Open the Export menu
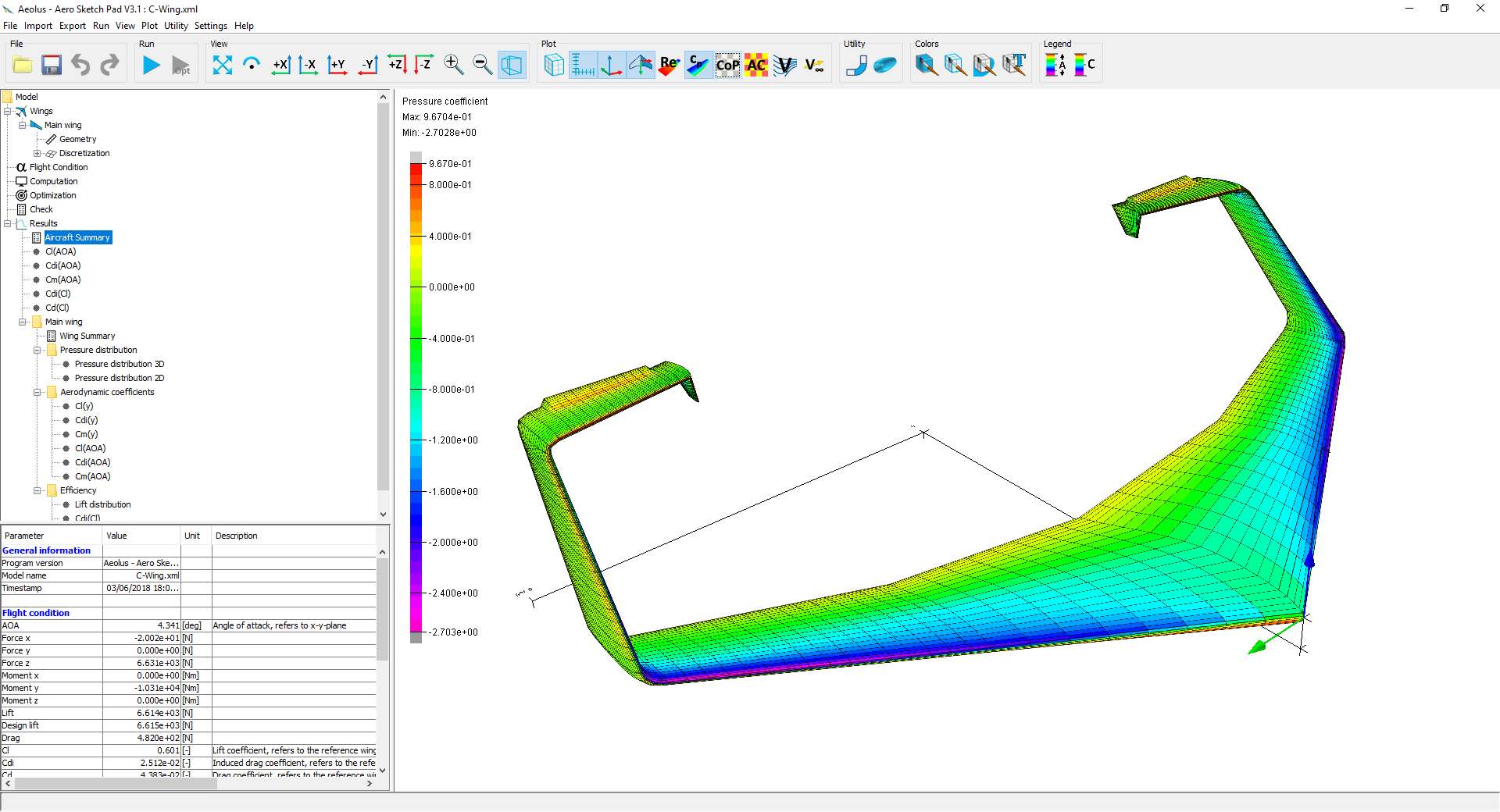Viewport: 1500px width, 812px height. [72, 26]
